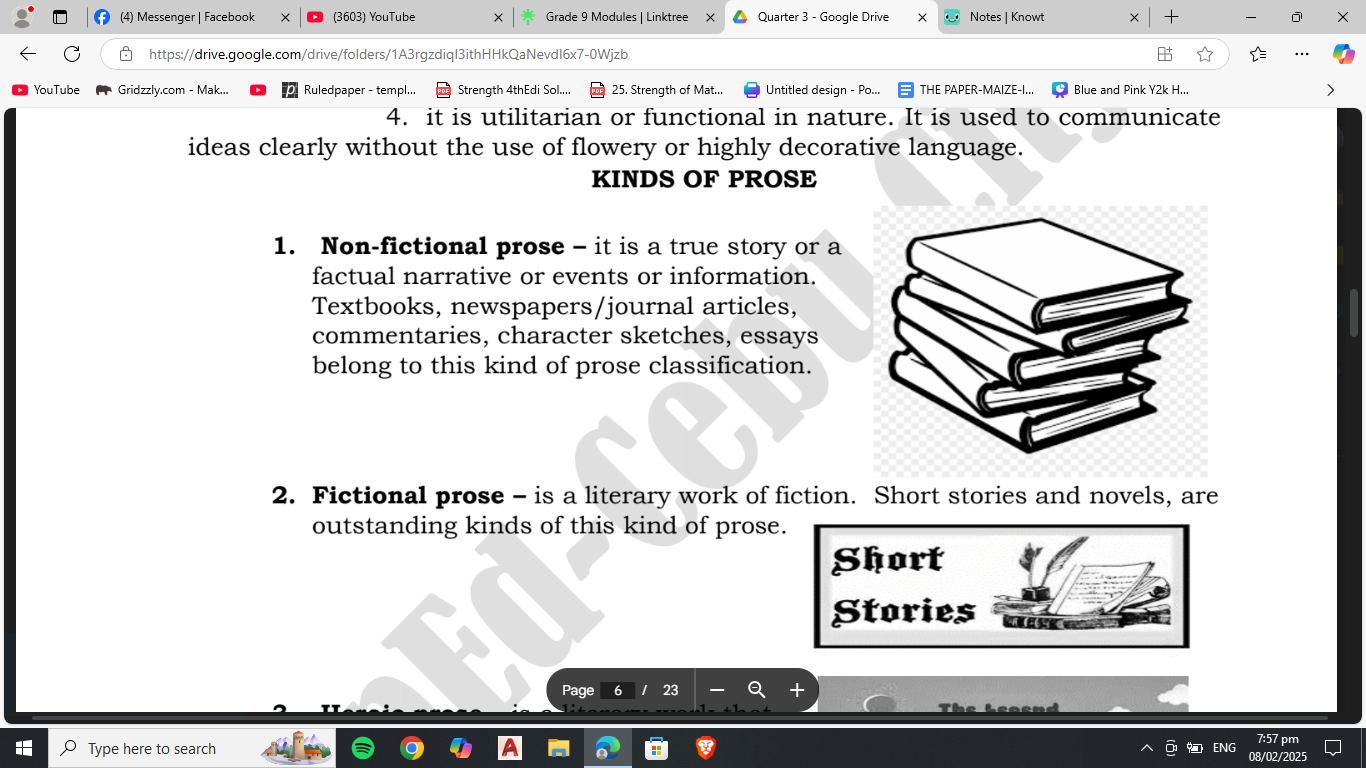Viewport: 1366px width, 768px height.
Task: Click the magnifier reset zoom icon
Action: tap(757, 690)
